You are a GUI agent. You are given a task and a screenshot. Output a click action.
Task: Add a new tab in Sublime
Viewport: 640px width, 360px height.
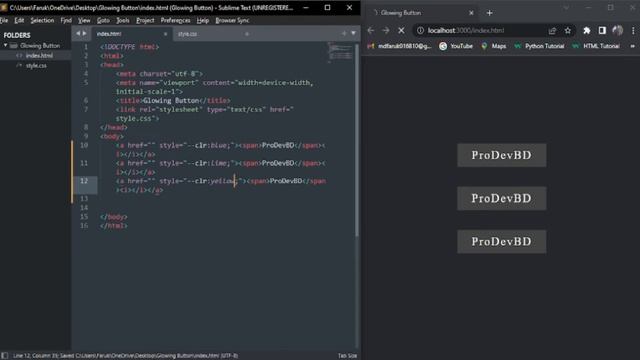click(344, 33)
